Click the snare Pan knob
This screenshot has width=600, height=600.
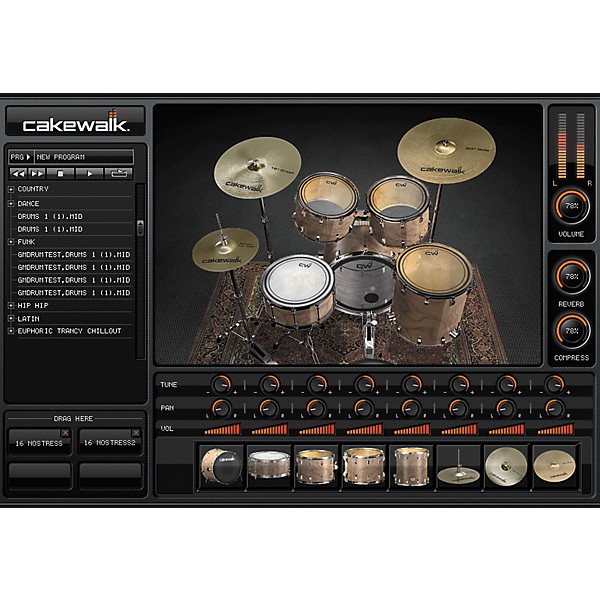[x=269, y=409]
